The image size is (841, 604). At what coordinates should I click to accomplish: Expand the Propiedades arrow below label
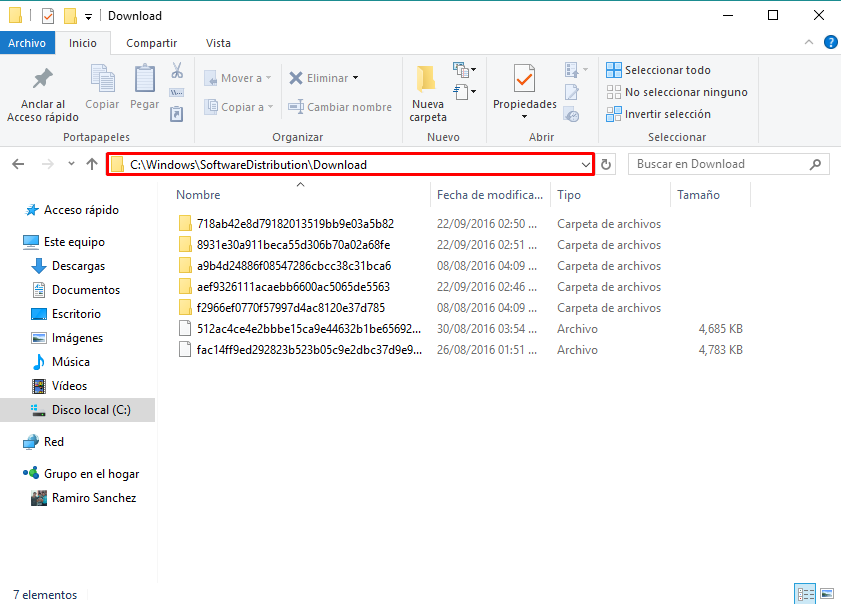pos(525,117)
